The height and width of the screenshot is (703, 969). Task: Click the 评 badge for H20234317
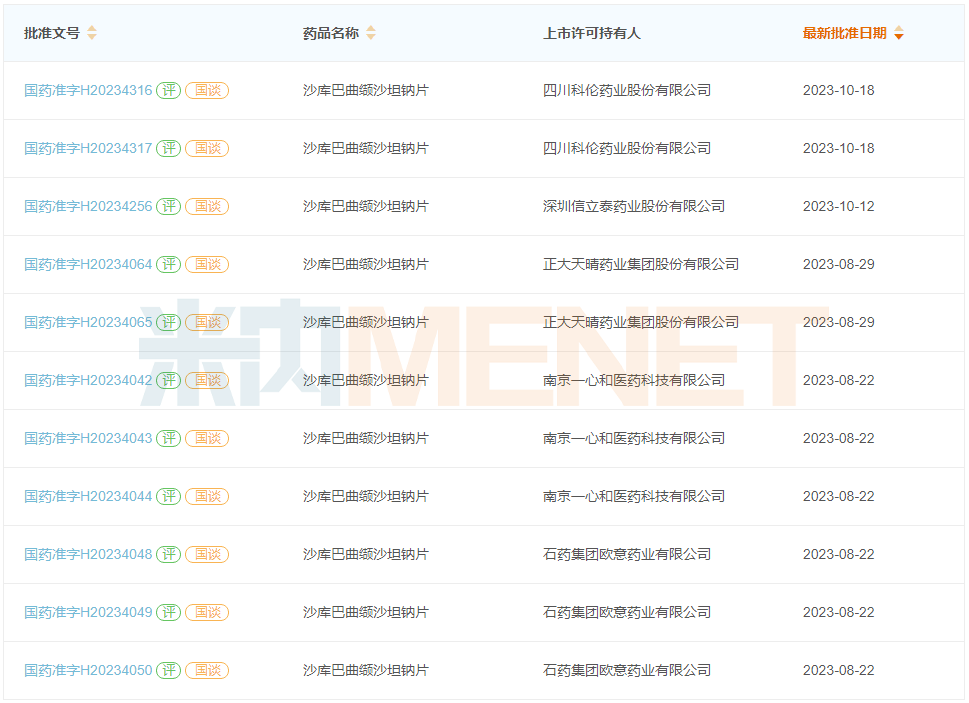[x=168, y=148]
